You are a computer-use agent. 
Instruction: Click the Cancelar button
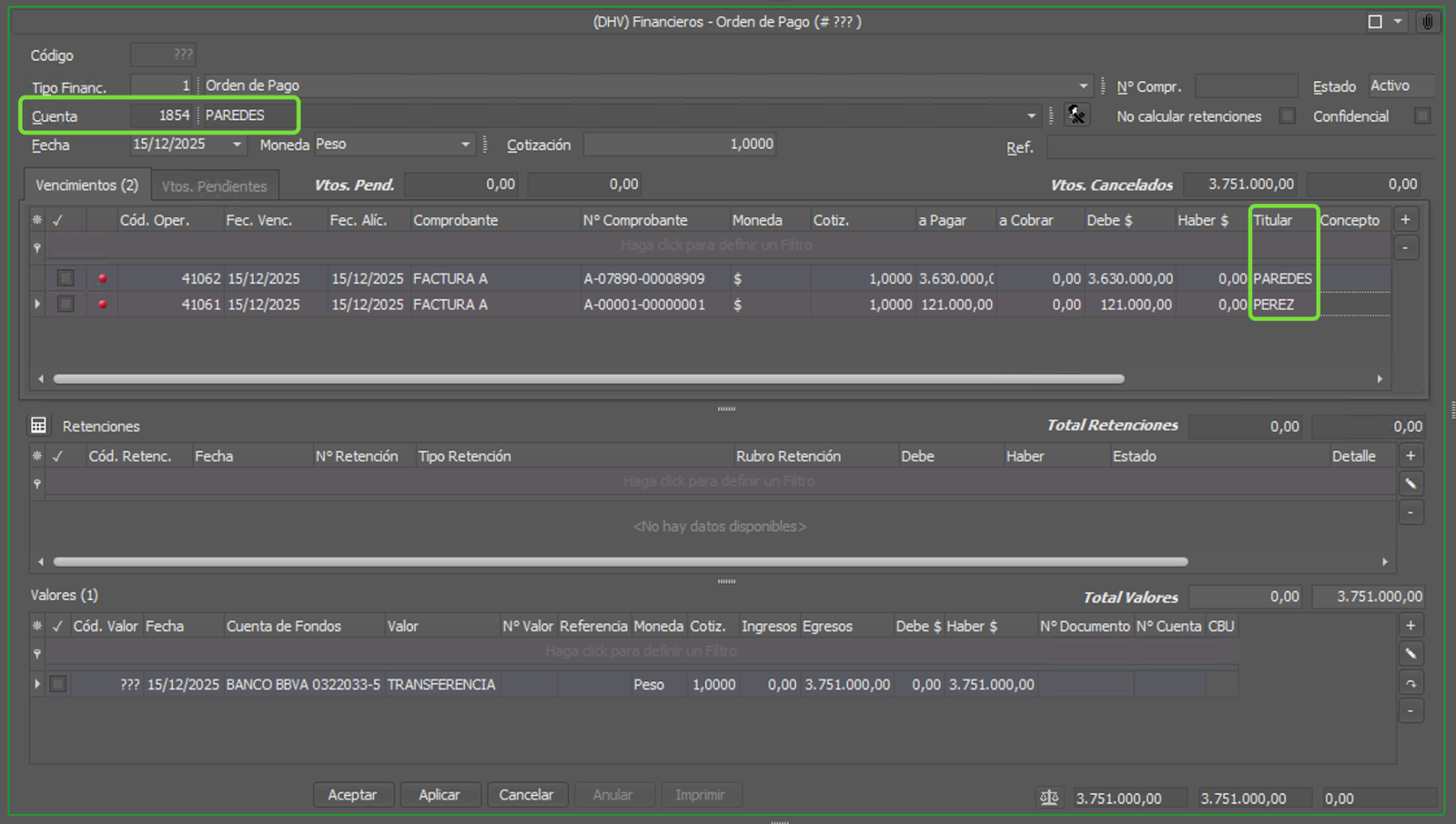tap(526, 795)
